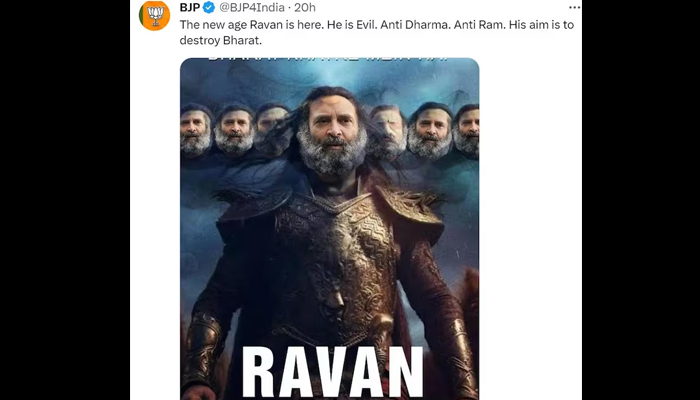Open the 20h tweet timestamp
Viewport: 700px width, 400px height.
click(305, 8)
